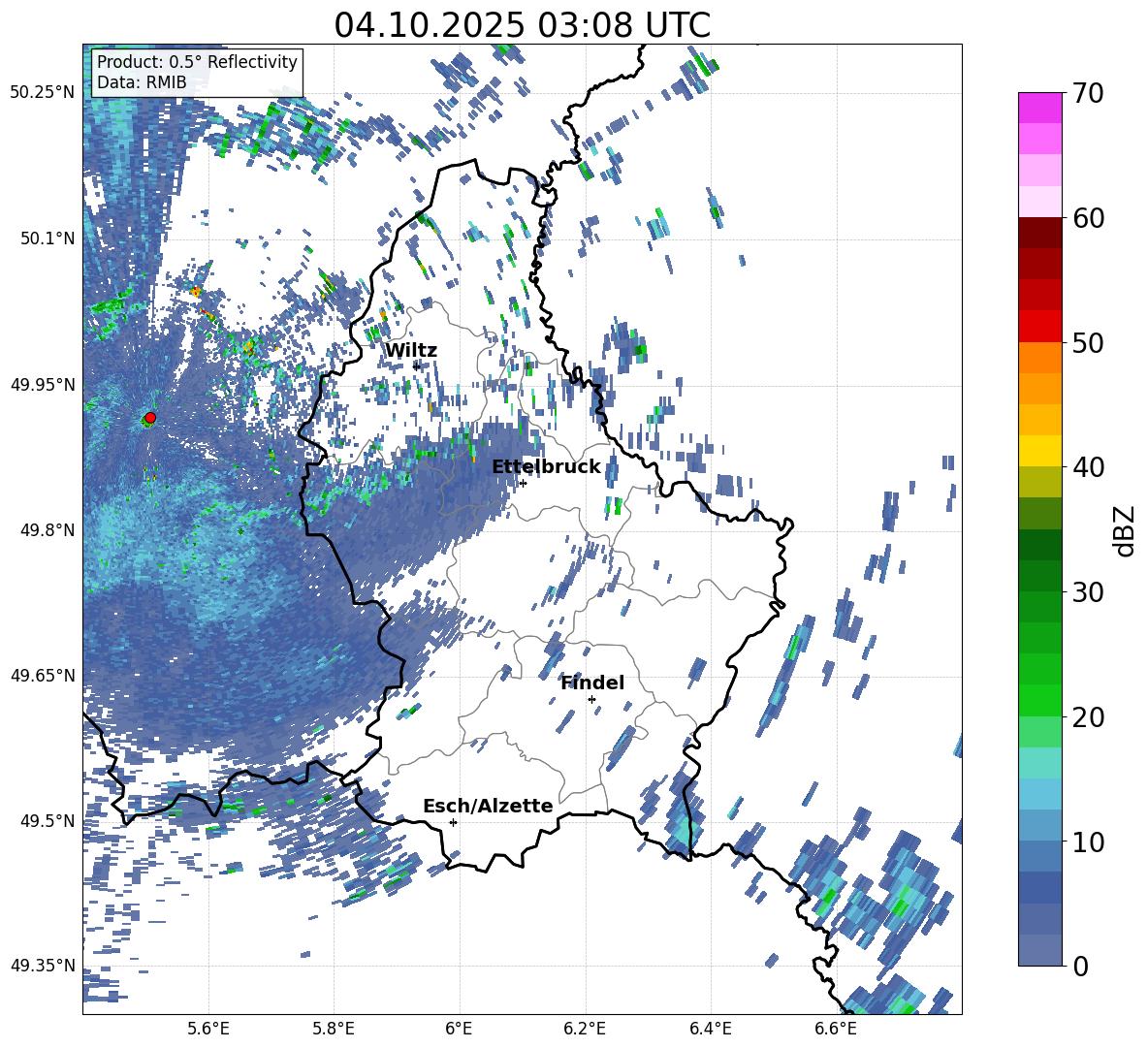The height and width of the screenshot is (1048, 1148).
Task: Click the Product: 0.5° Reflectivity text
Action: [197, 61]
